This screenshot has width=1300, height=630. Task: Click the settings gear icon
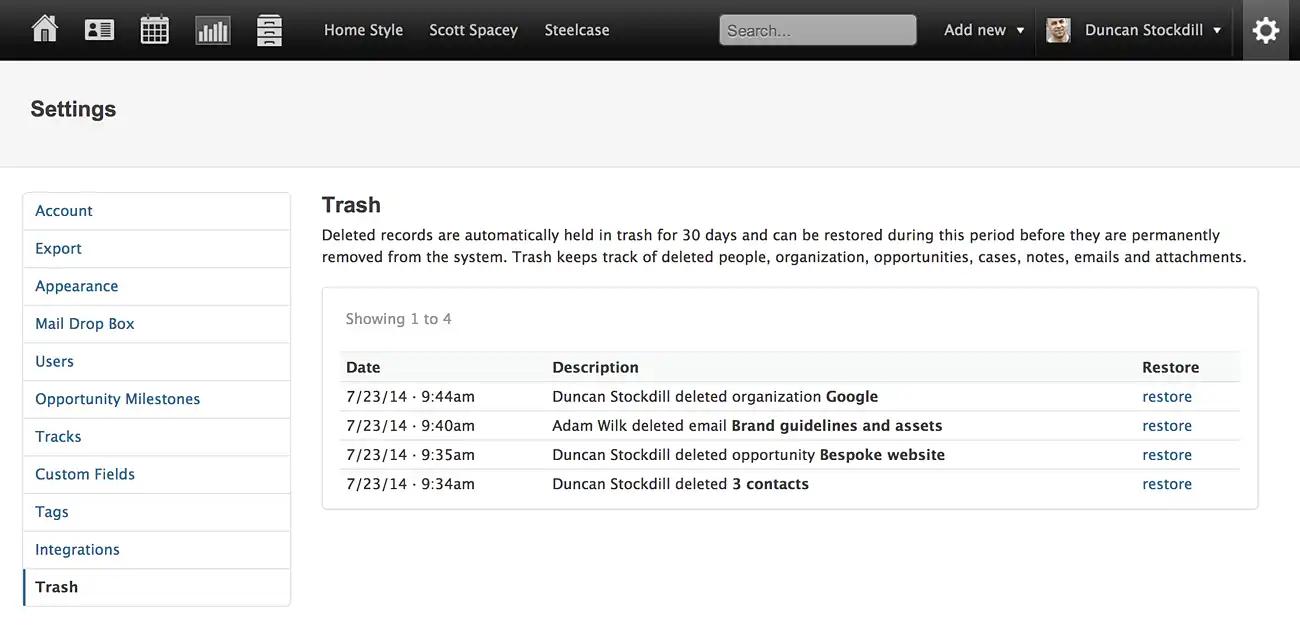click(x=1266, y=30)
